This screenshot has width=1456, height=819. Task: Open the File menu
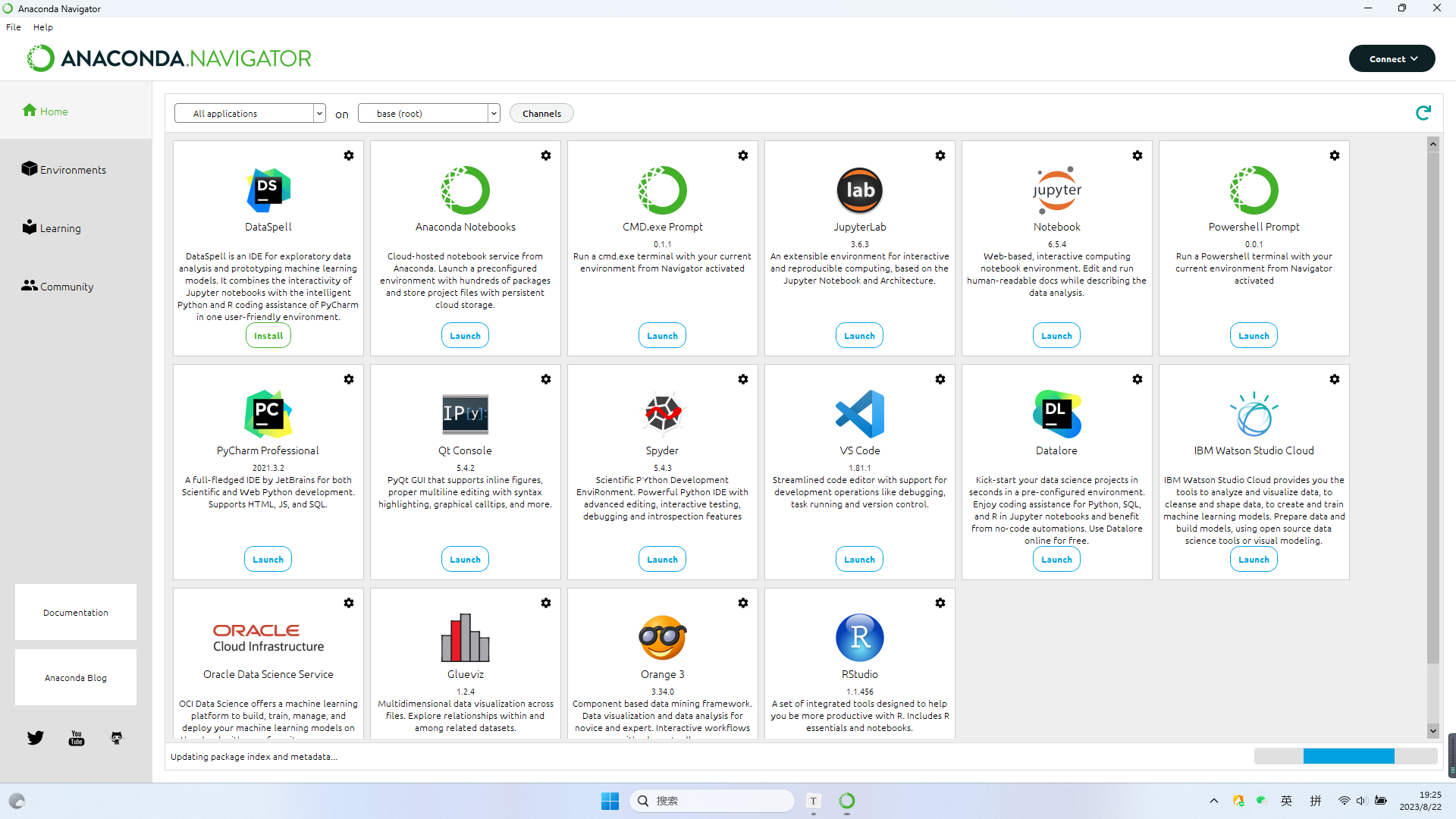point(14,27)
